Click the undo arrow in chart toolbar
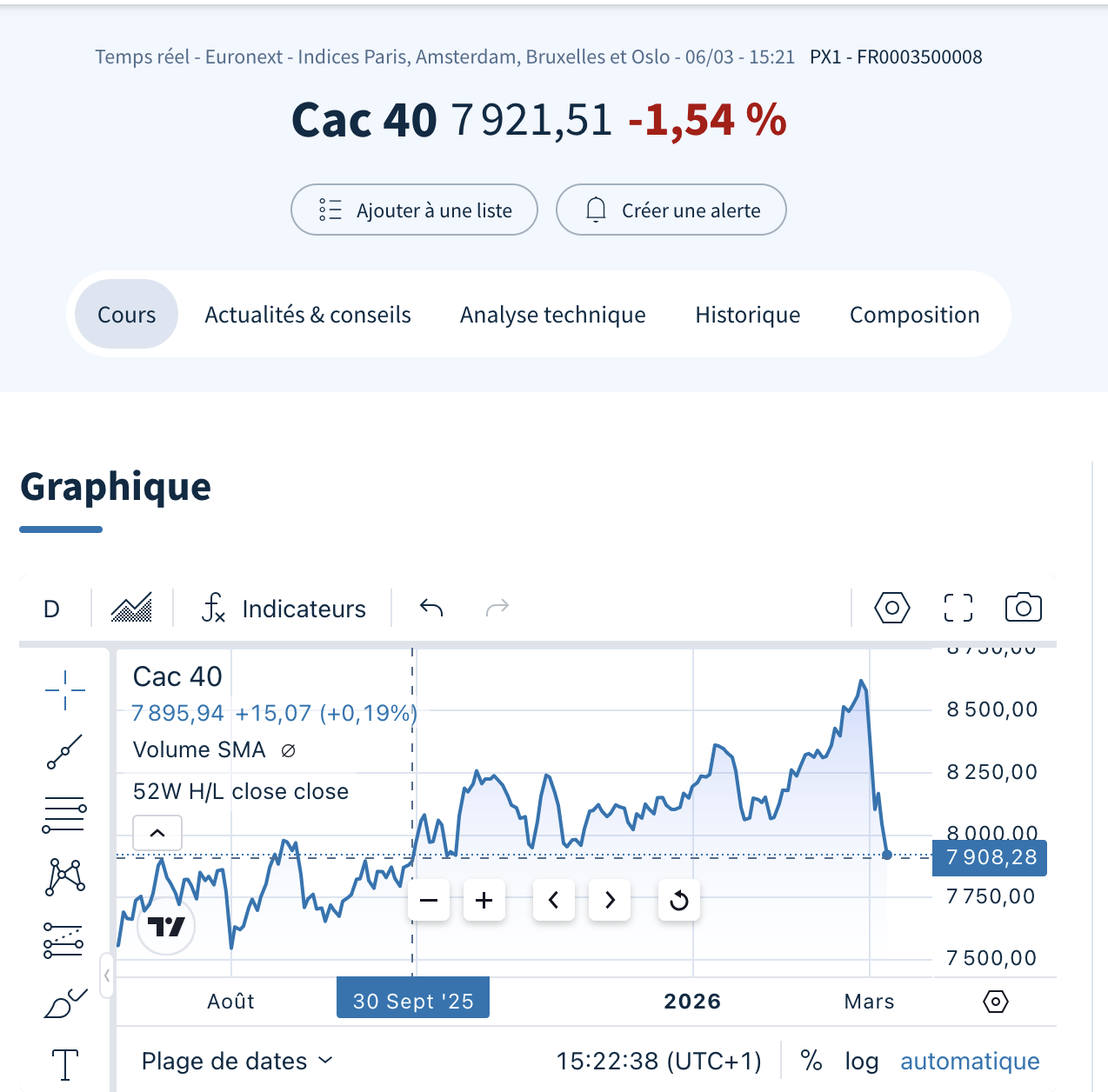1108x1092 pixels. tap(431, 608)
